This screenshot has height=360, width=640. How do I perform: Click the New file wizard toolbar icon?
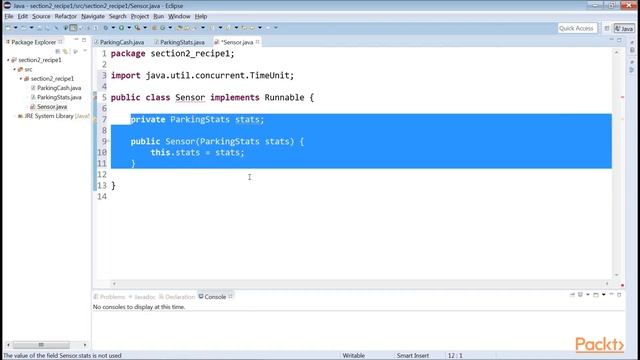[8, 28]
